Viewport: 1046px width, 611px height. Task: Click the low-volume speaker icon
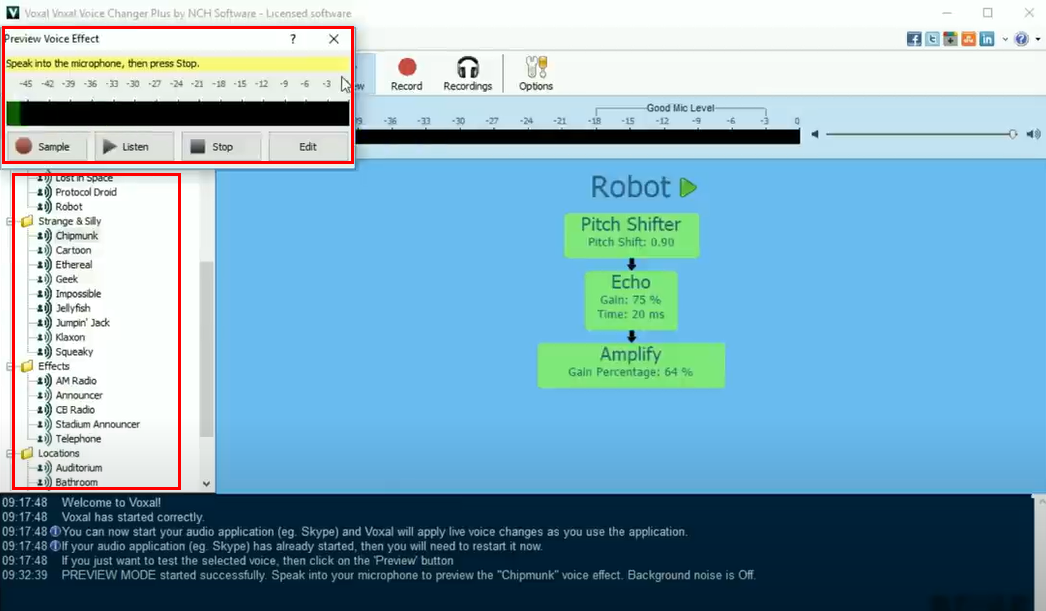click(815, 134)
